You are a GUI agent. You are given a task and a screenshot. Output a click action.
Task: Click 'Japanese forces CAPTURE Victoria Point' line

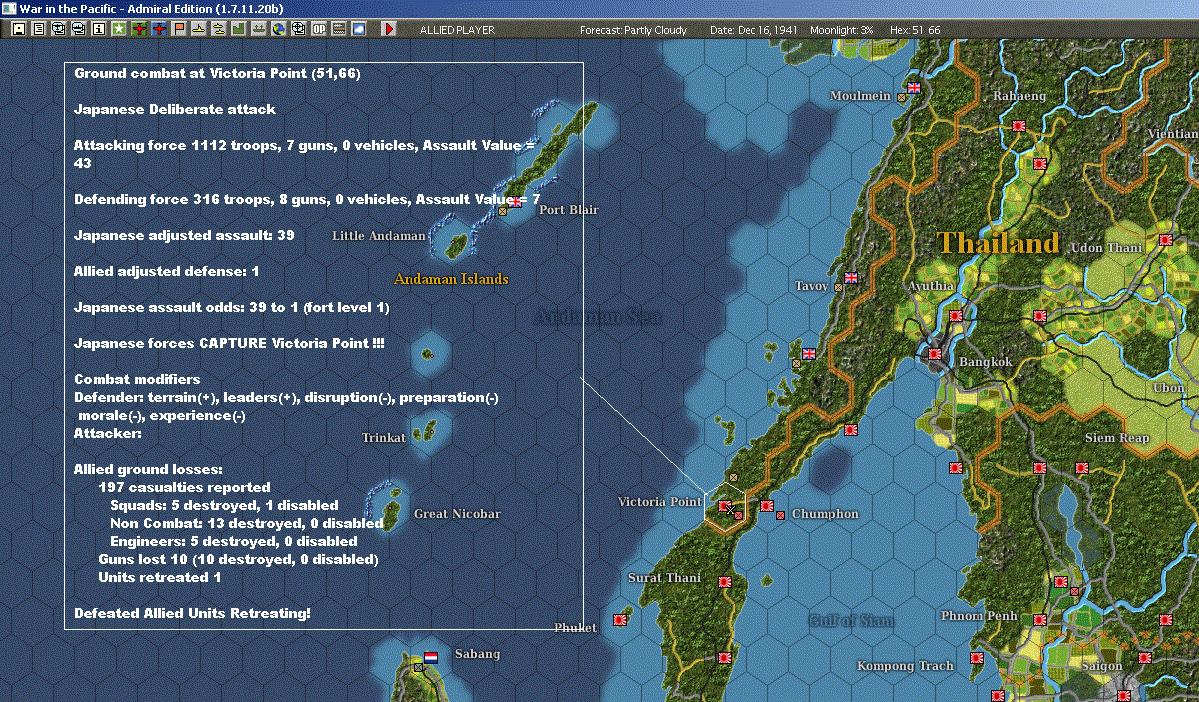click(x=229, y=343)
